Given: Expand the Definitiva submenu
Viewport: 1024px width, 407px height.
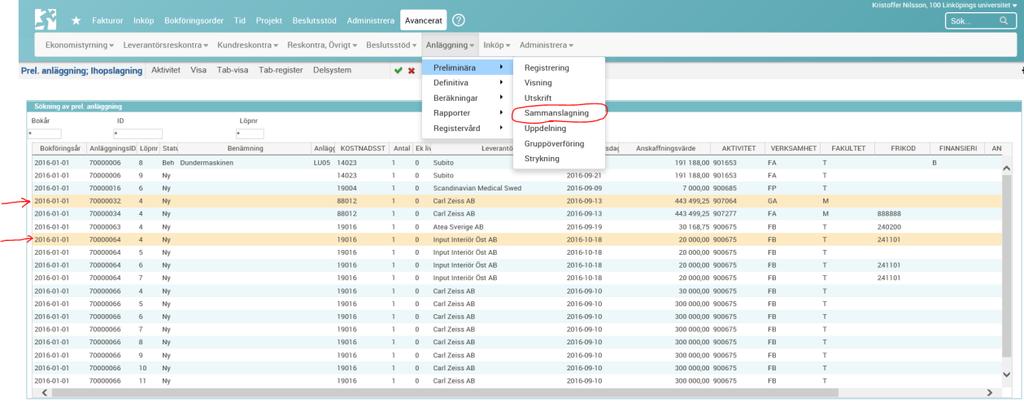Looking at the screenshot, I should (467, 82).
